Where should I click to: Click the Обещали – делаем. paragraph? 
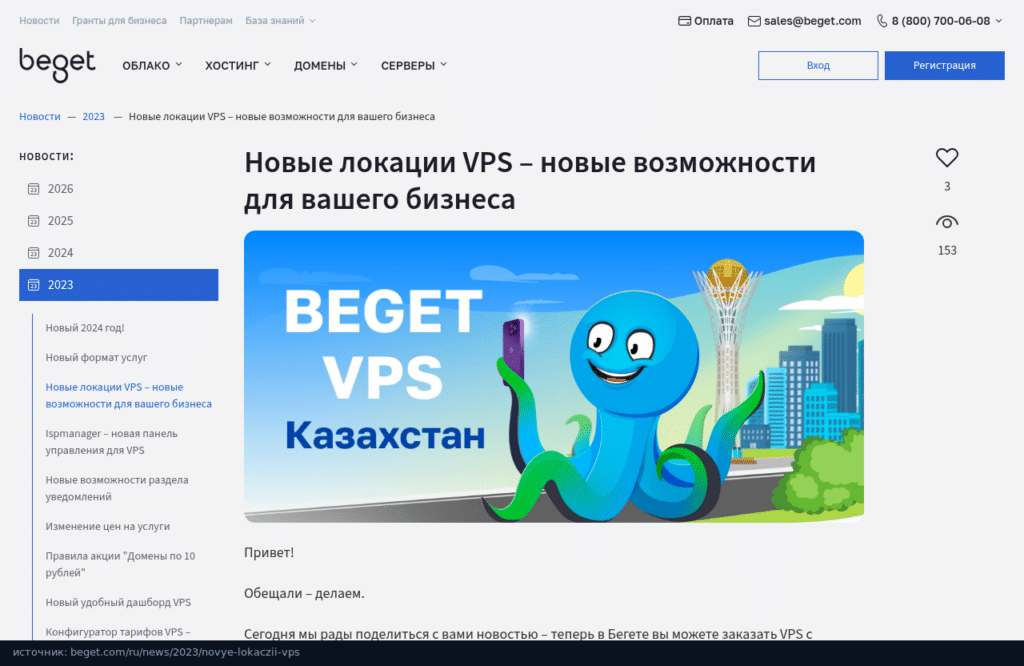(x=304, y=594)
